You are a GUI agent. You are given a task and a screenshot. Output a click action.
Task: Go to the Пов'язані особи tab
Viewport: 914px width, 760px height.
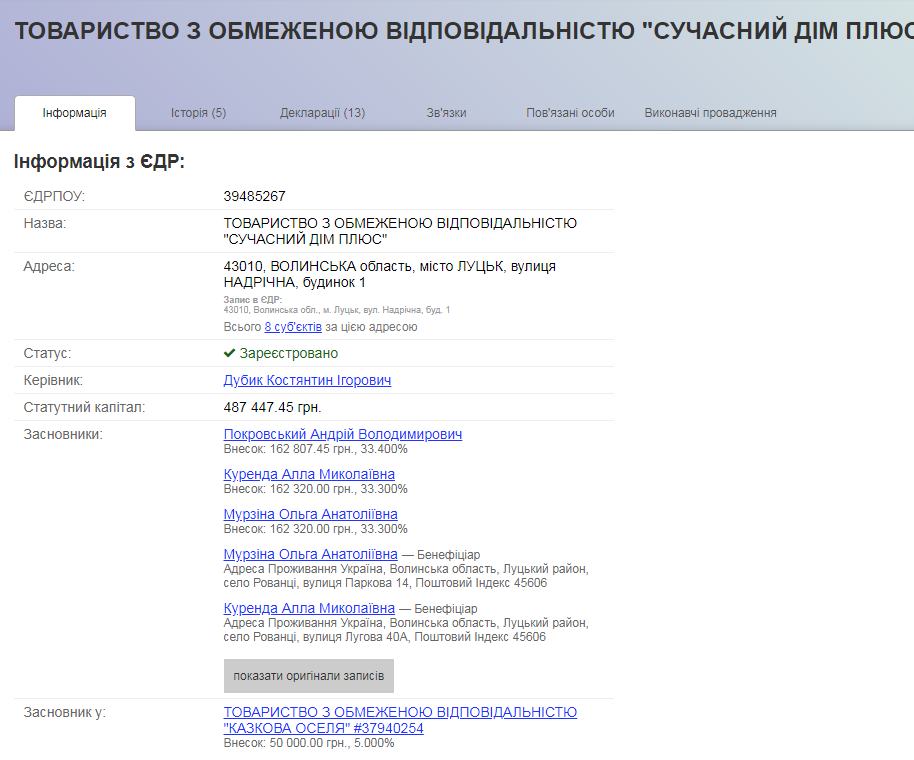tap(570, 113)
